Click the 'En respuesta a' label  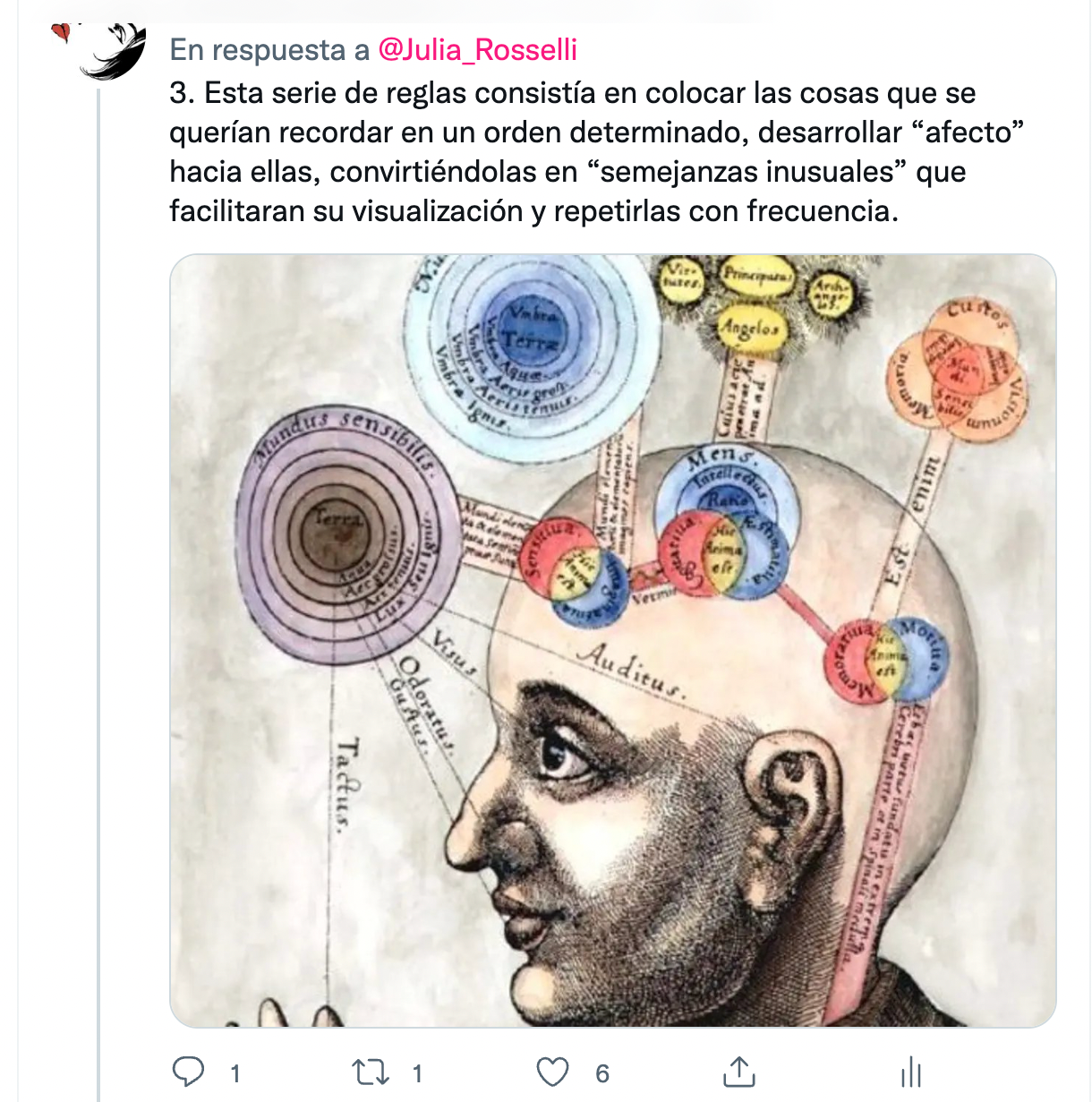[x=269, y=49]
